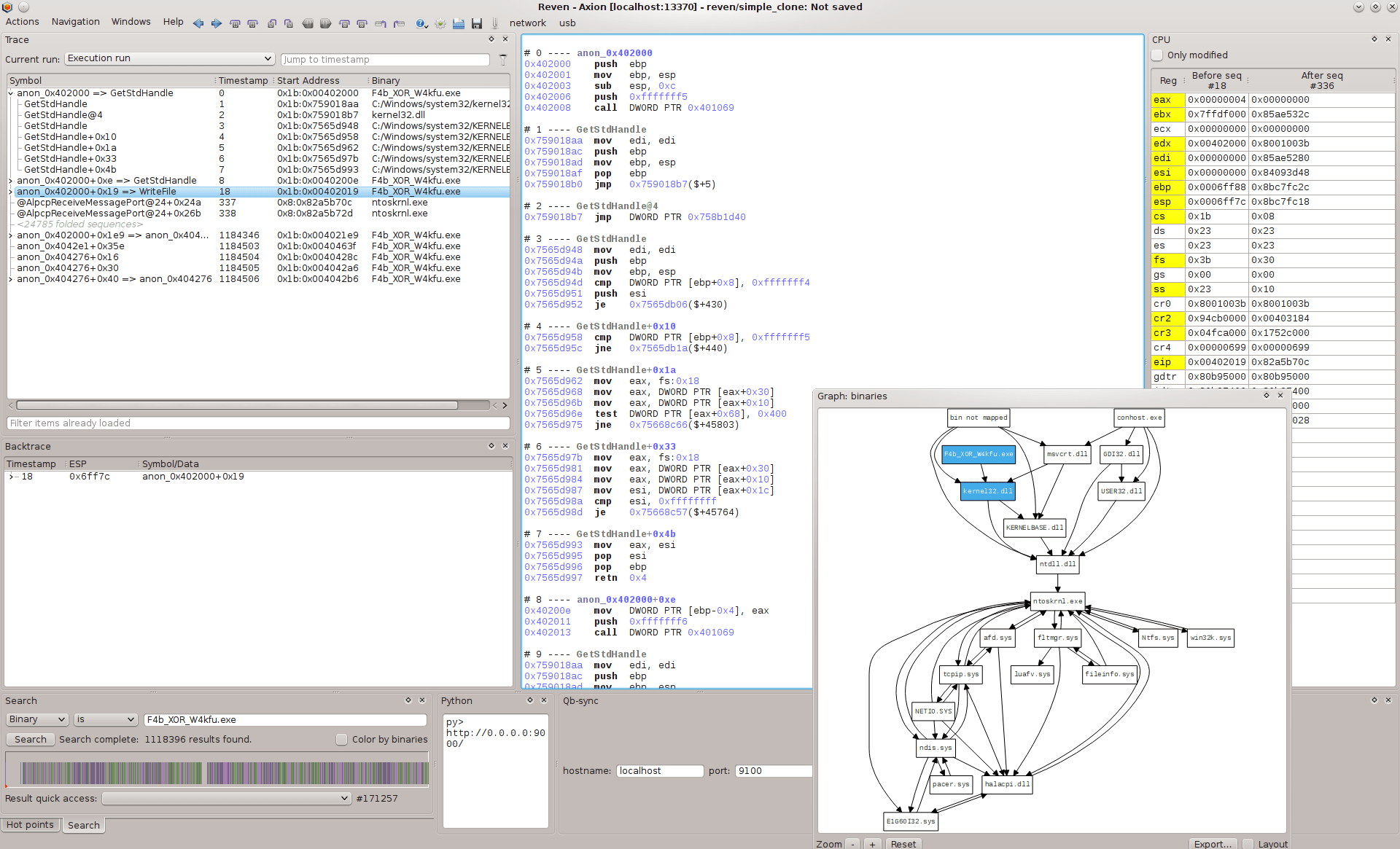Click the navigate forward arrow in the toolbar

pos(216,23)
